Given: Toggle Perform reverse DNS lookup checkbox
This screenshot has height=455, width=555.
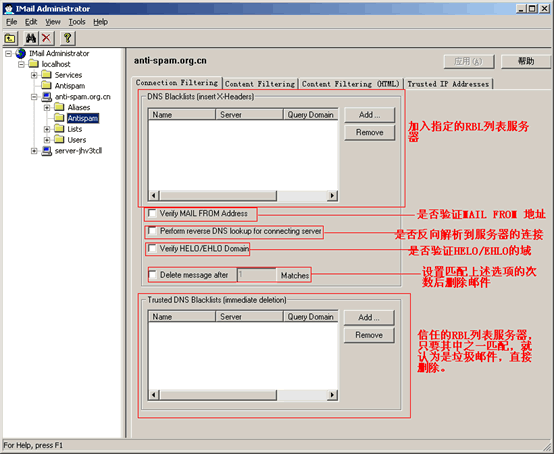Looking at the screenshot, I should [152, 231].
